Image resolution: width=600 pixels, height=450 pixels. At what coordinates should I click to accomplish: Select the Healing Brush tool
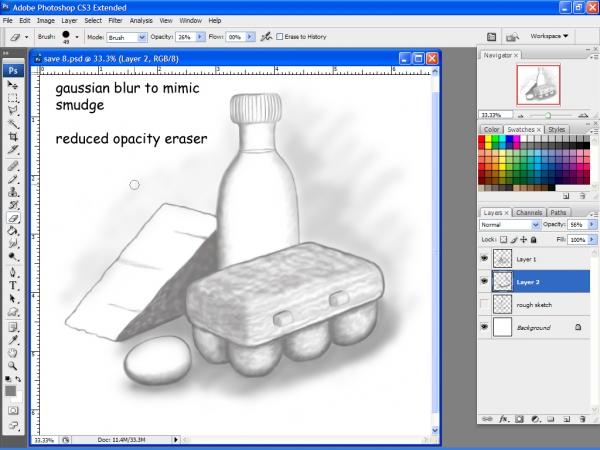(13, 166)
